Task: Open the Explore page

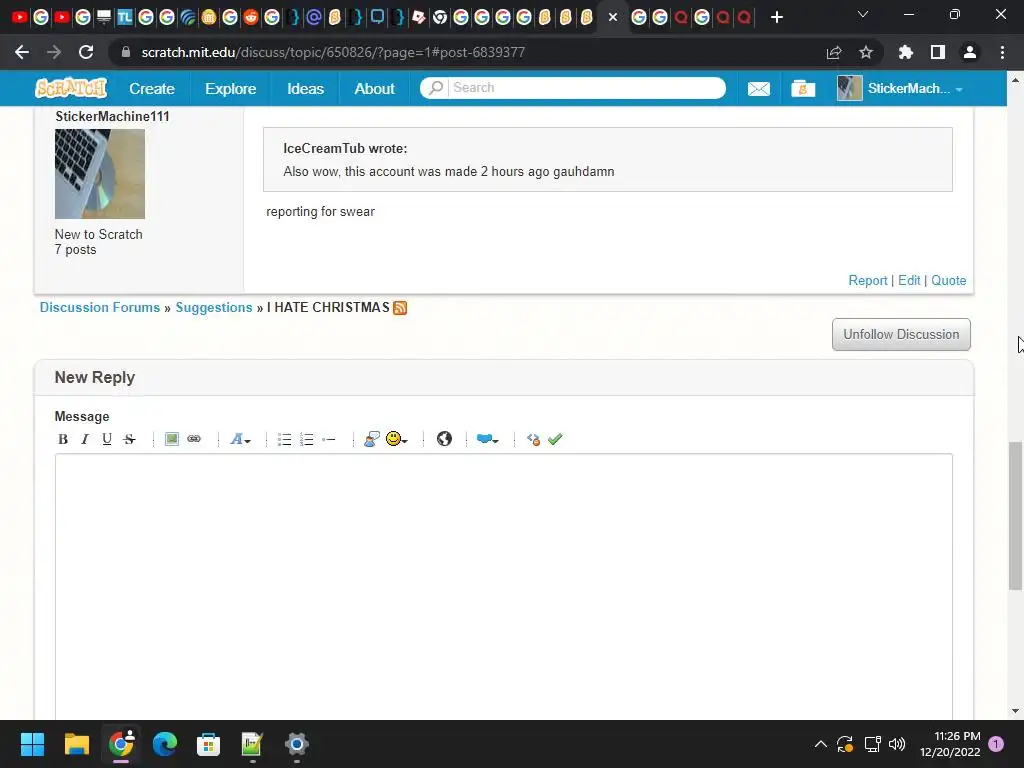Action: tap(231, 89)
